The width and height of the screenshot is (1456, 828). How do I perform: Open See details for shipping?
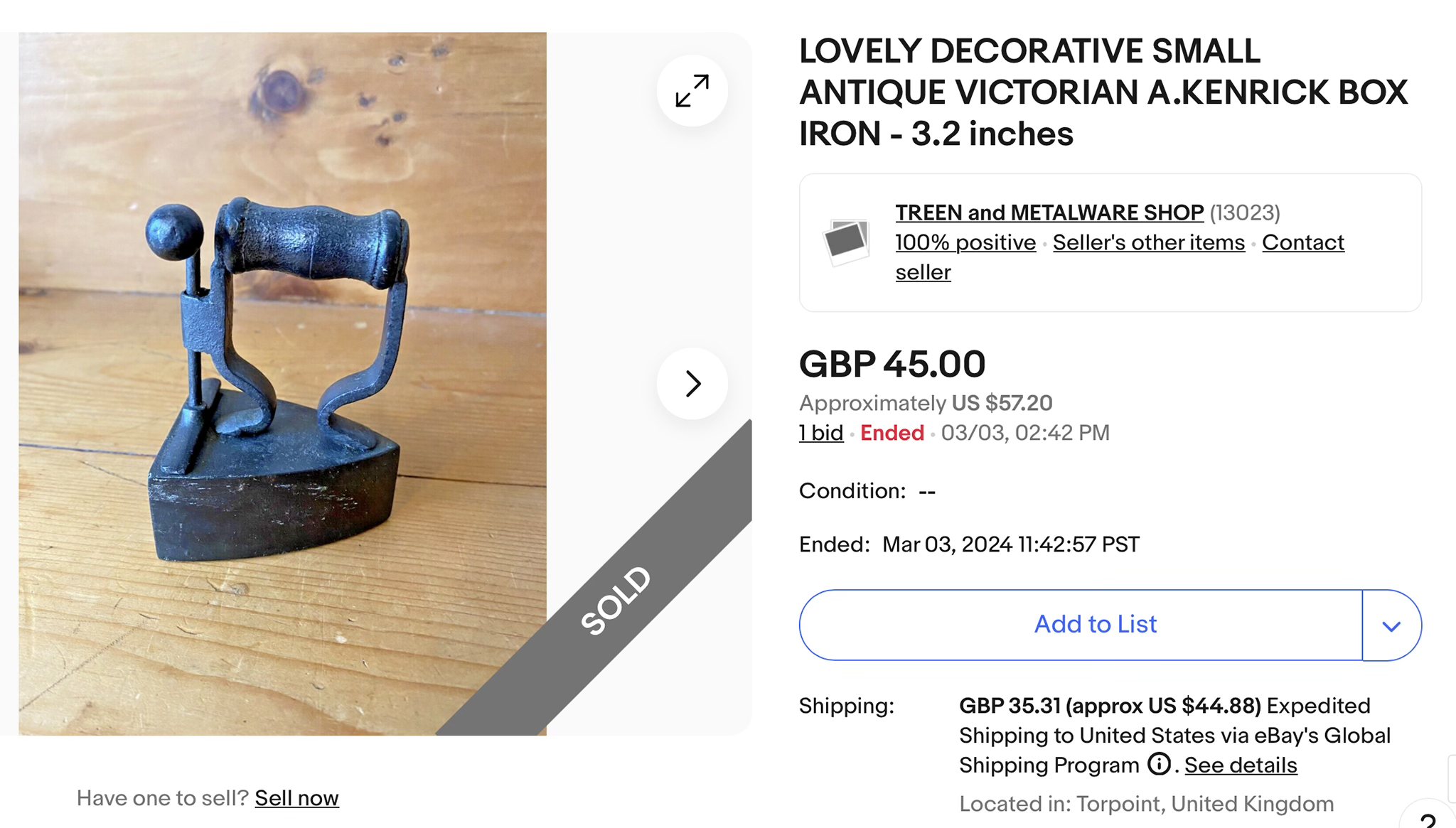1241,765
